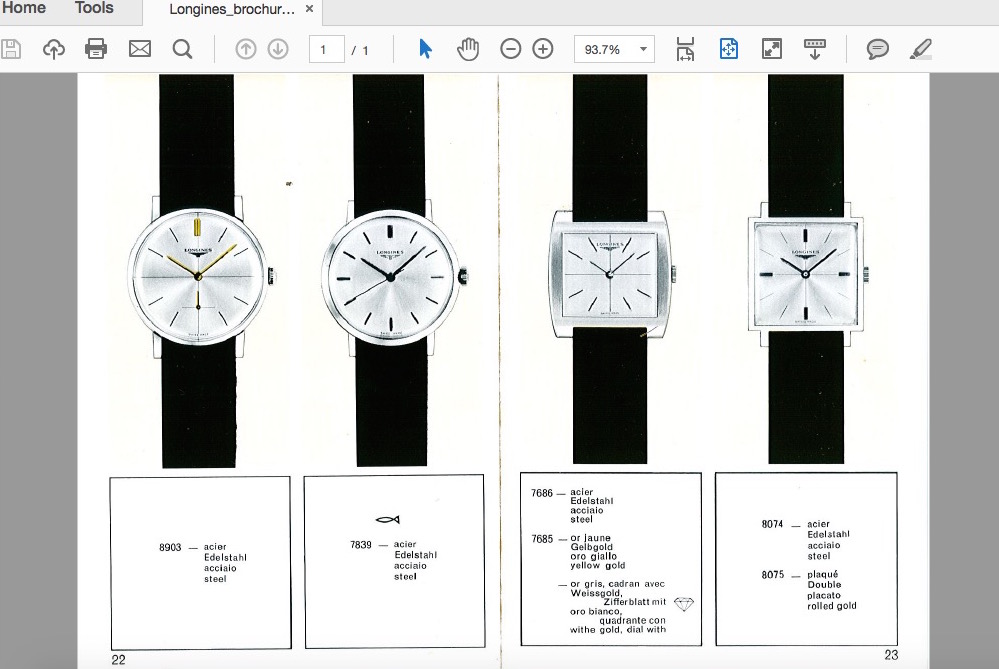The image size is (999, 669).
Task: Switch to the Home tab
Action: (24, 9)
